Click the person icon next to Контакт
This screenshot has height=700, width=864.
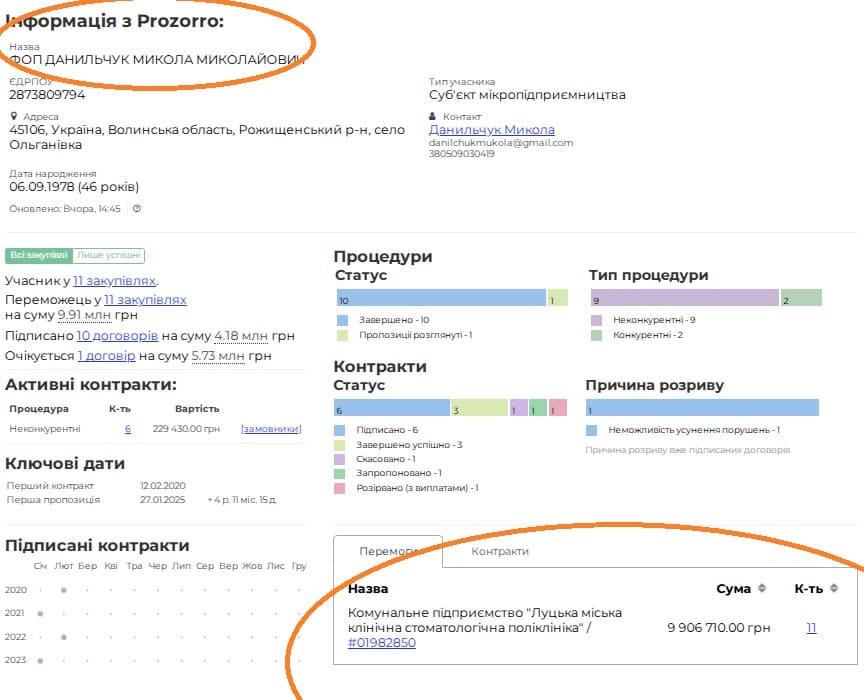[433, 117]
